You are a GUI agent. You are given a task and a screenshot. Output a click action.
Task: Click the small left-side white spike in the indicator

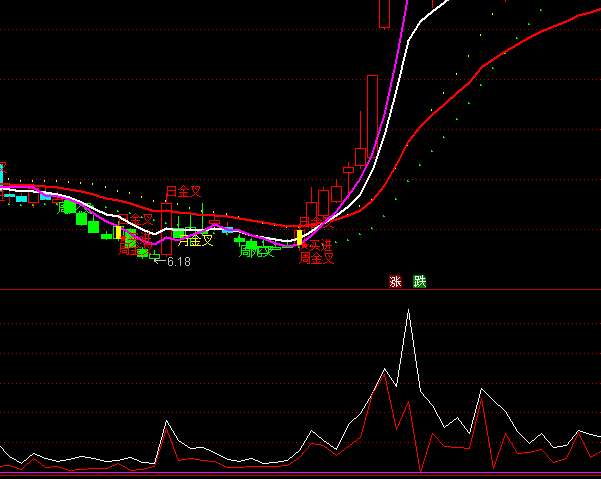click(167, 423)
